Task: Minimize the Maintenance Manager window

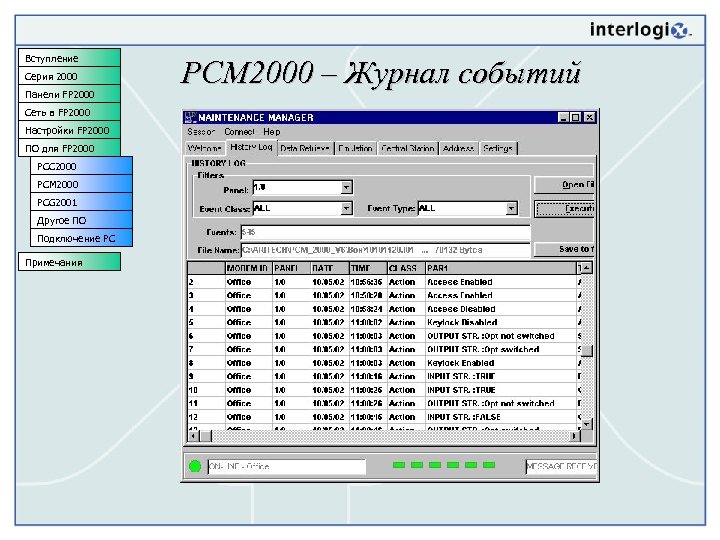Action: point(564,118)
